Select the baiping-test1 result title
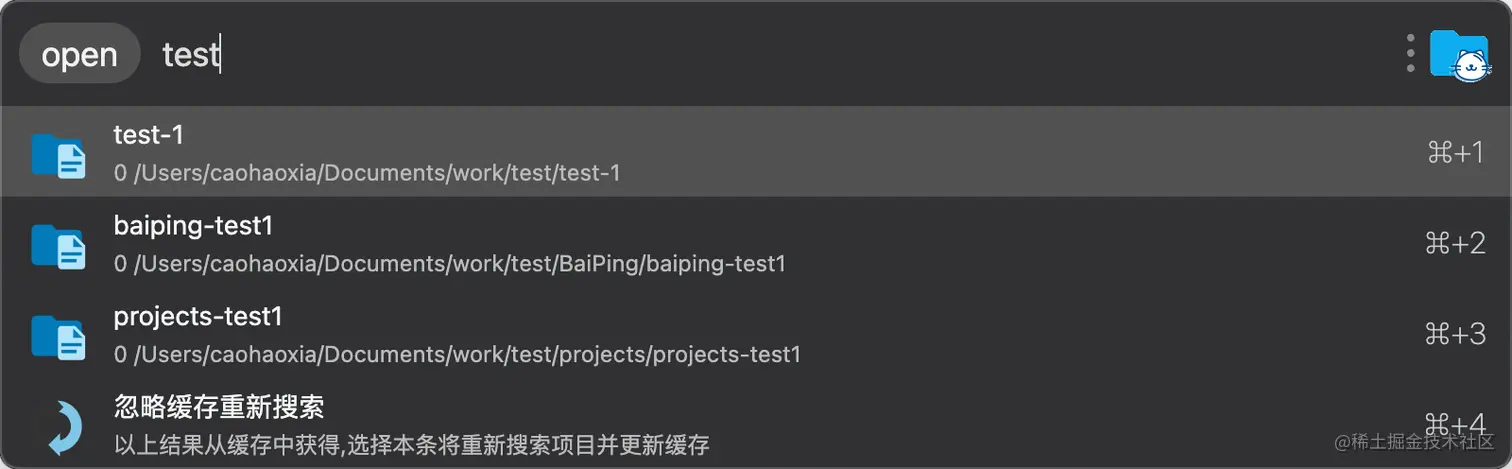The image size is (1512, 469). (193, 226)
